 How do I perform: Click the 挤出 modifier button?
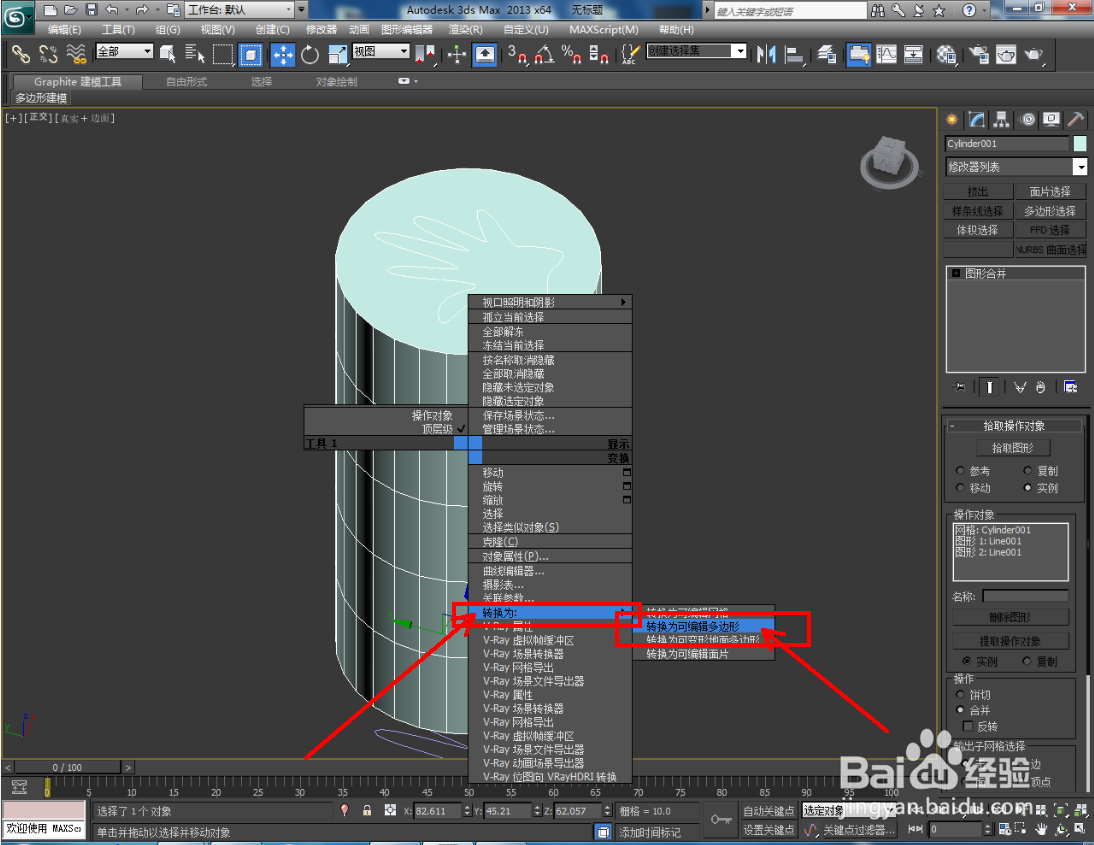coord(977,191)
